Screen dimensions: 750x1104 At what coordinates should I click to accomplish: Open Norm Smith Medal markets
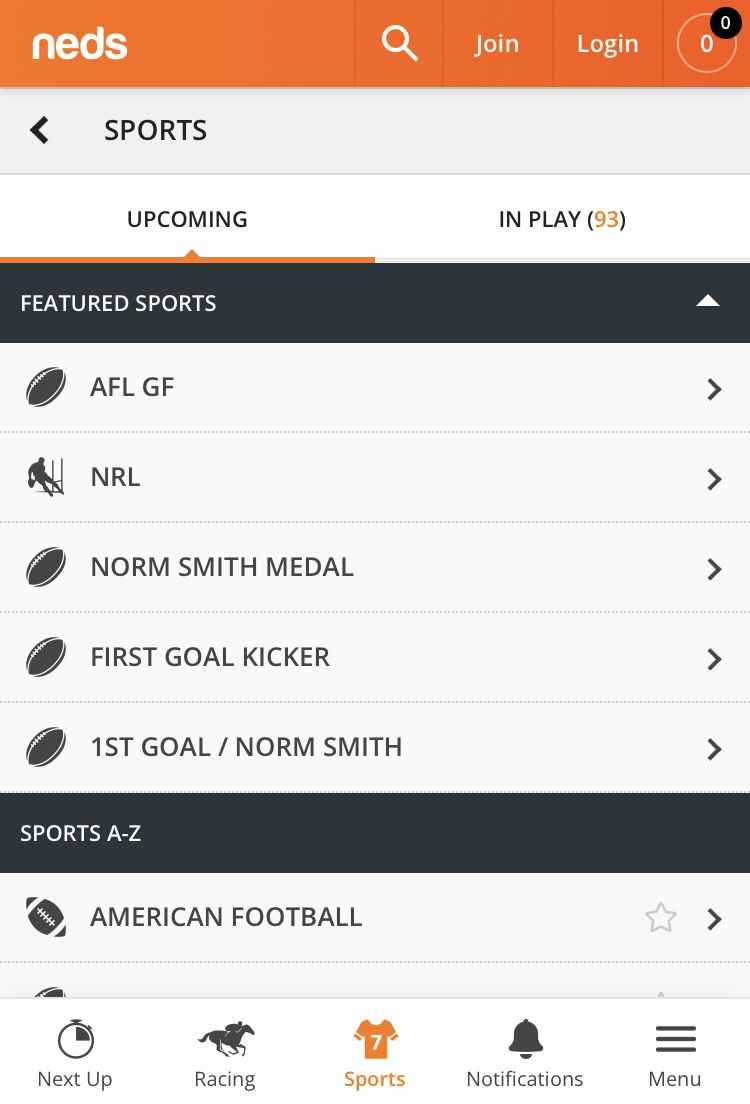click(x=375, y=567)
